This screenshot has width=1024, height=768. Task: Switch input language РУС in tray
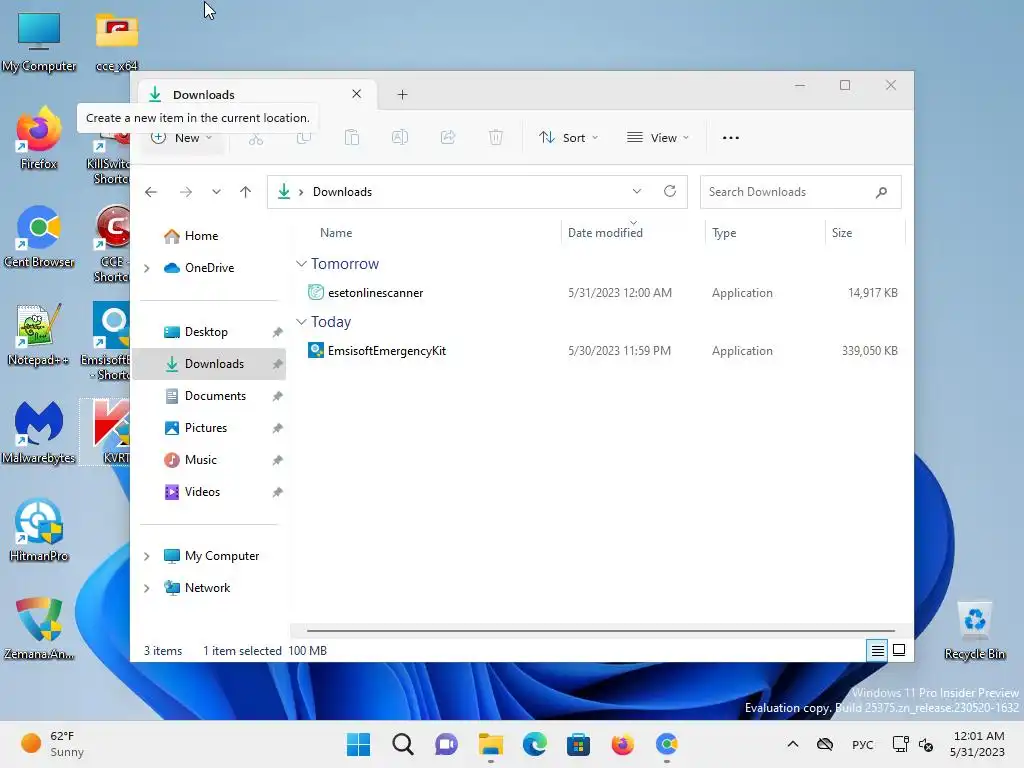pos(863,744)
